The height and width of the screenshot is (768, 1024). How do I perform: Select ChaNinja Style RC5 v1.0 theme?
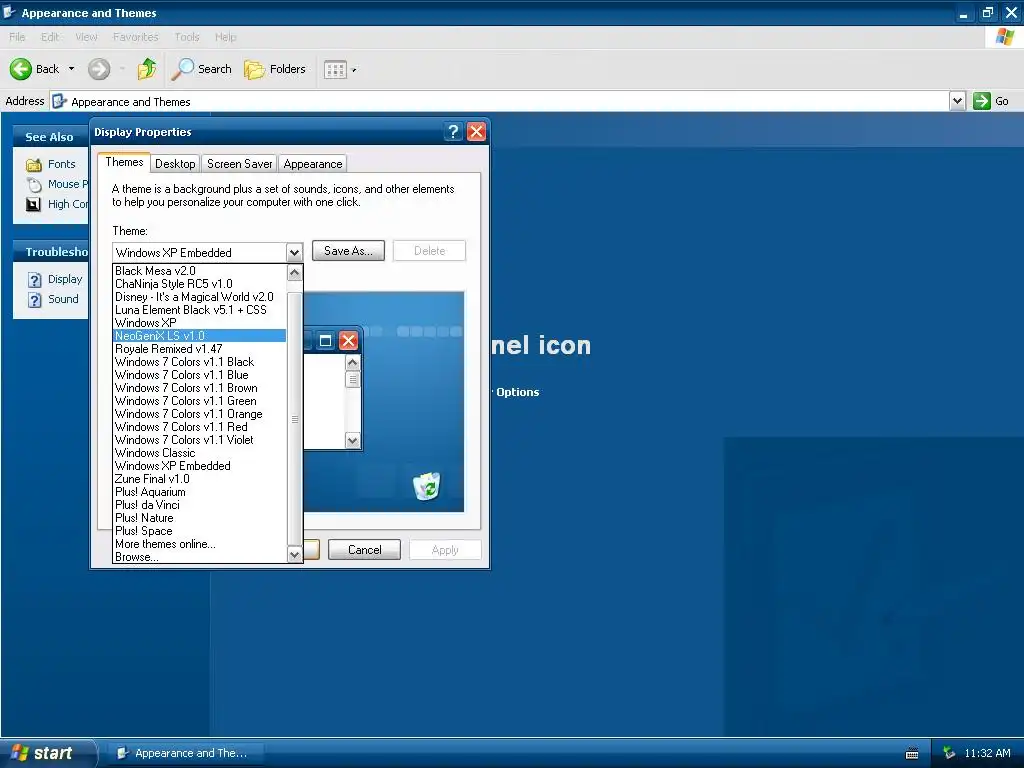200,284
